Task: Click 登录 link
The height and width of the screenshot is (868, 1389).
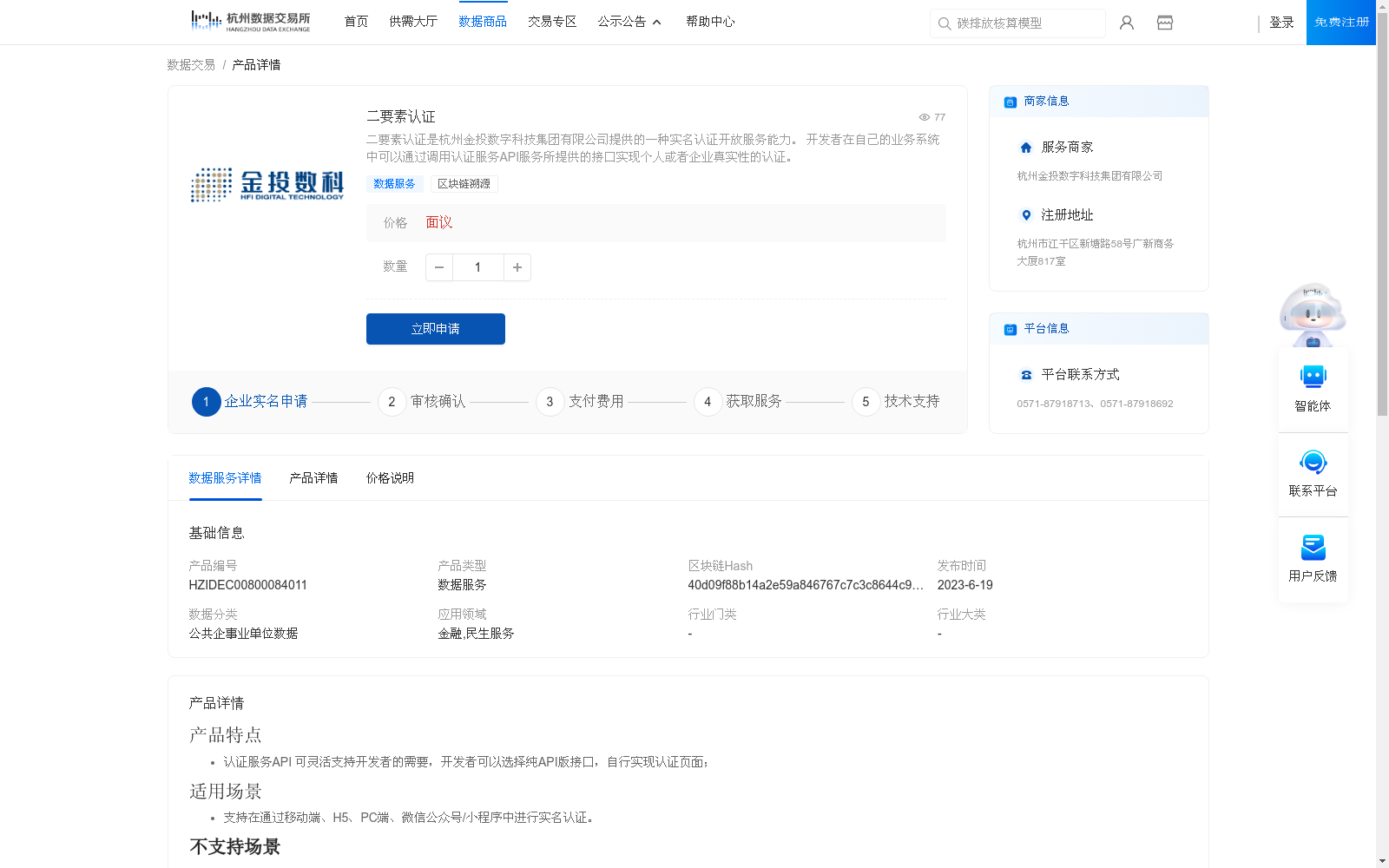Action: [x=1281, y=23]
